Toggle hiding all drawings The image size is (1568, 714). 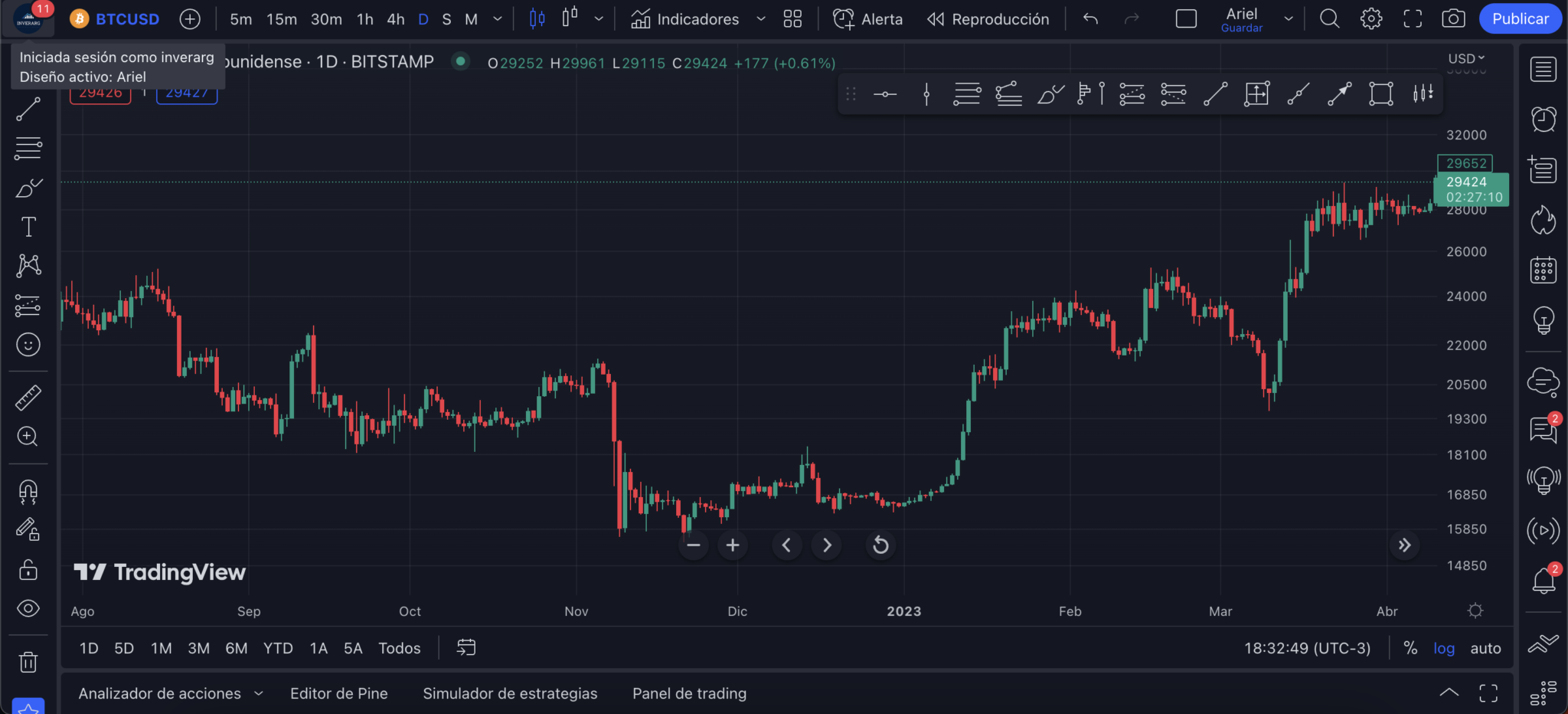pos(28,608)
